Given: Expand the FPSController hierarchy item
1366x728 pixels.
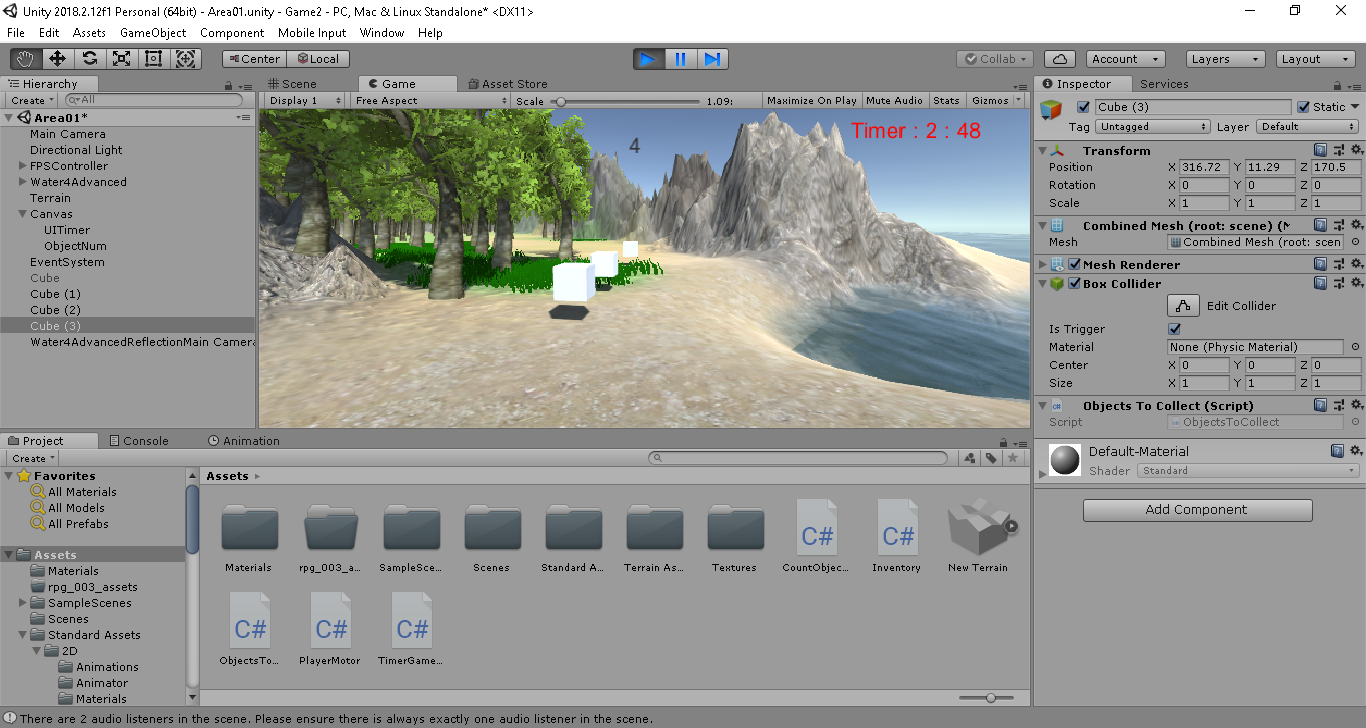Looking at the screenshot, I should point(22,166).
